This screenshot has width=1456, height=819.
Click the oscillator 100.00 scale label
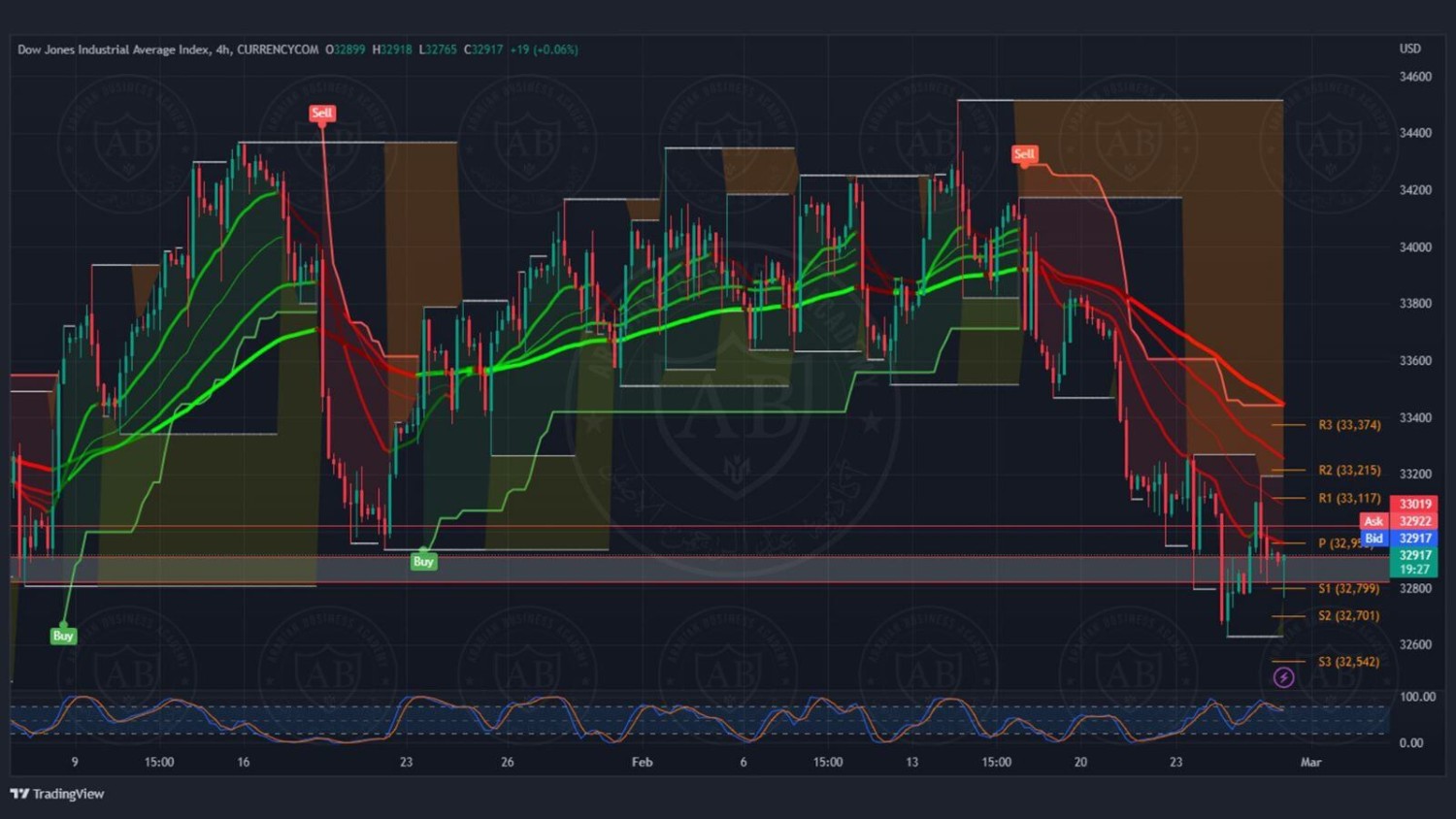[1417, 697]
